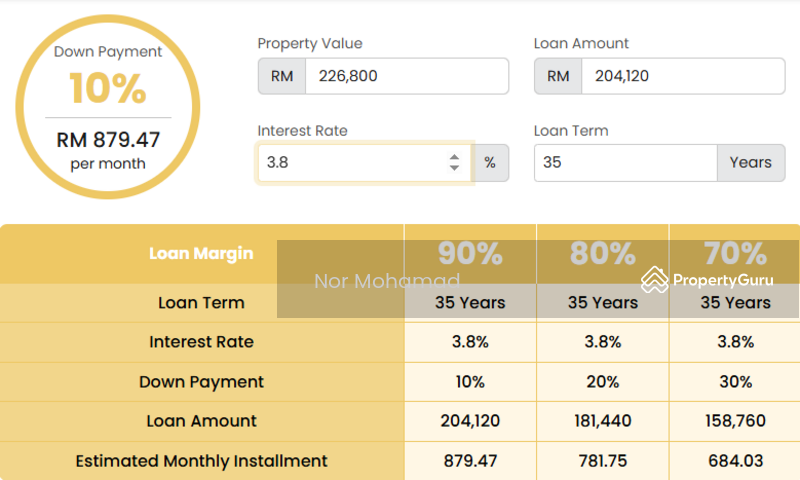Focus the Loan Amount input field

pos(682,76)
